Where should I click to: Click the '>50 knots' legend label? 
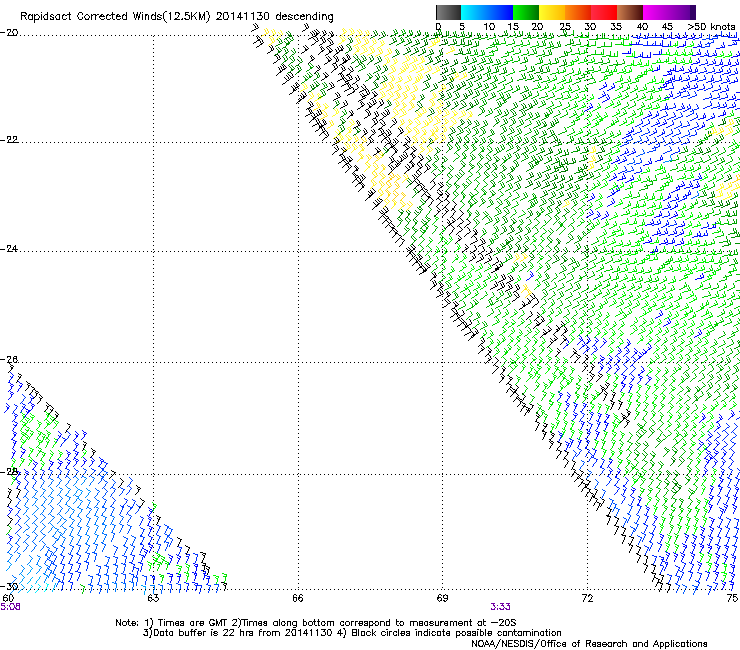pyautogui.click(x=711, y=27)
